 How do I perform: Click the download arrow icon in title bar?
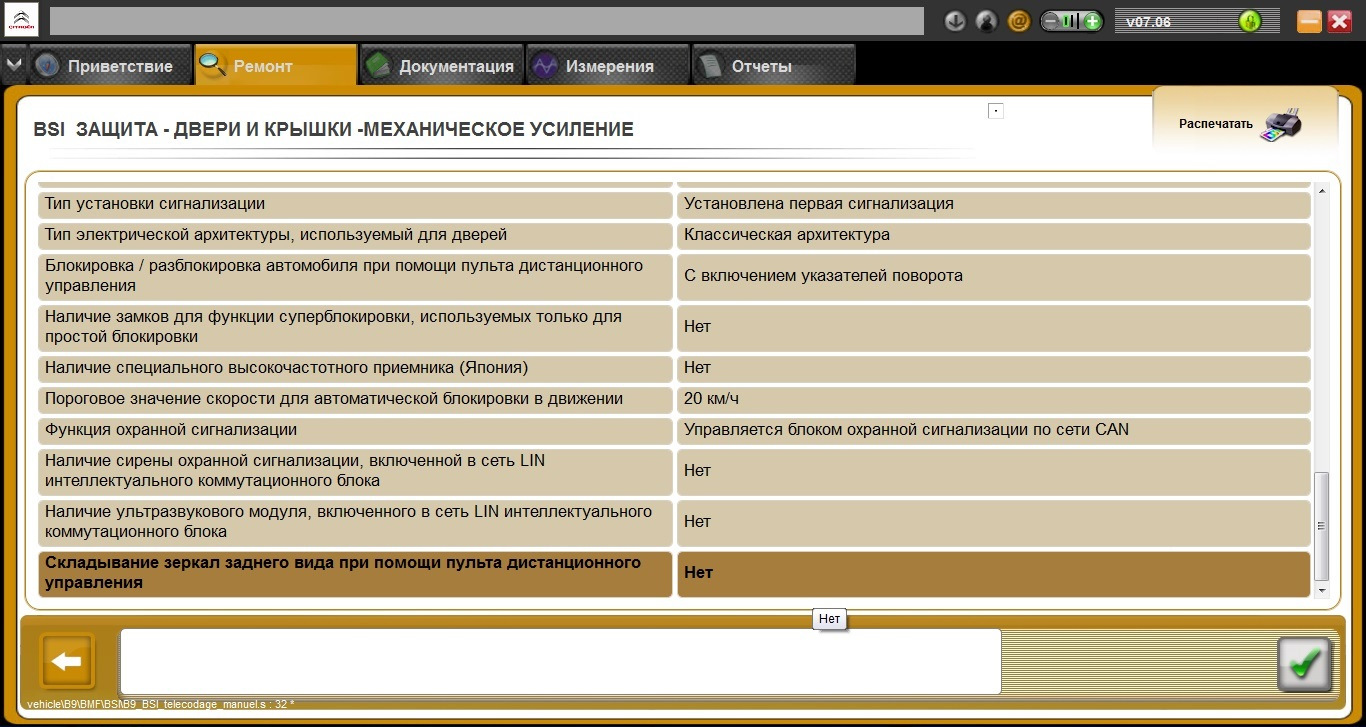click(955, 21)
